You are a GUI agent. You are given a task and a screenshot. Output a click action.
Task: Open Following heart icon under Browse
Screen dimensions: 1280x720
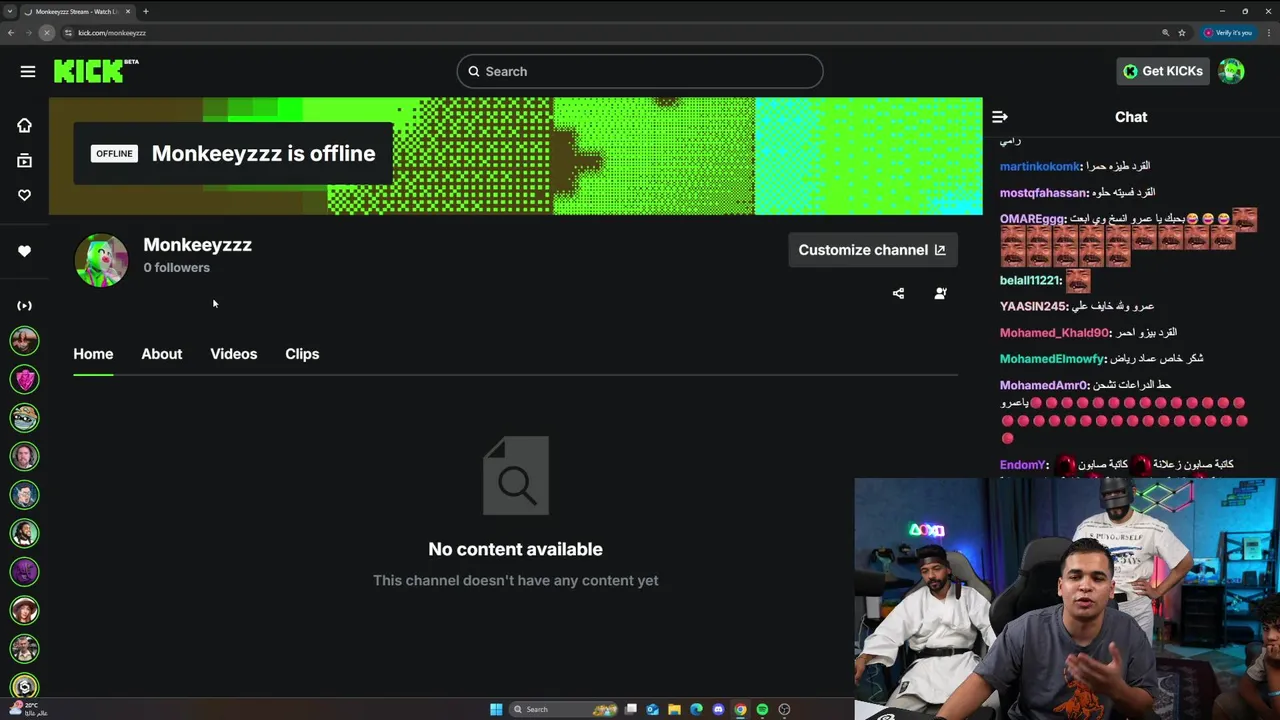click(x=24, y=195)
